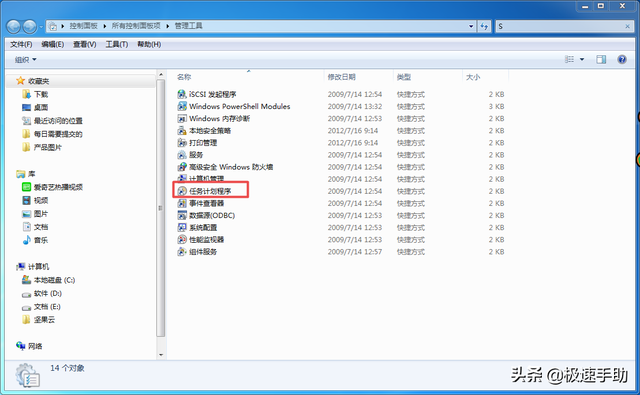Click the 计算机管理 shortcut row

pos(341,179)
